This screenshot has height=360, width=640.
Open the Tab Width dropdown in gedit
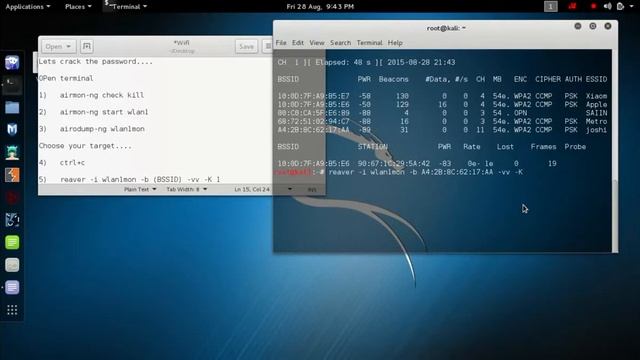[x=187, y=189]
